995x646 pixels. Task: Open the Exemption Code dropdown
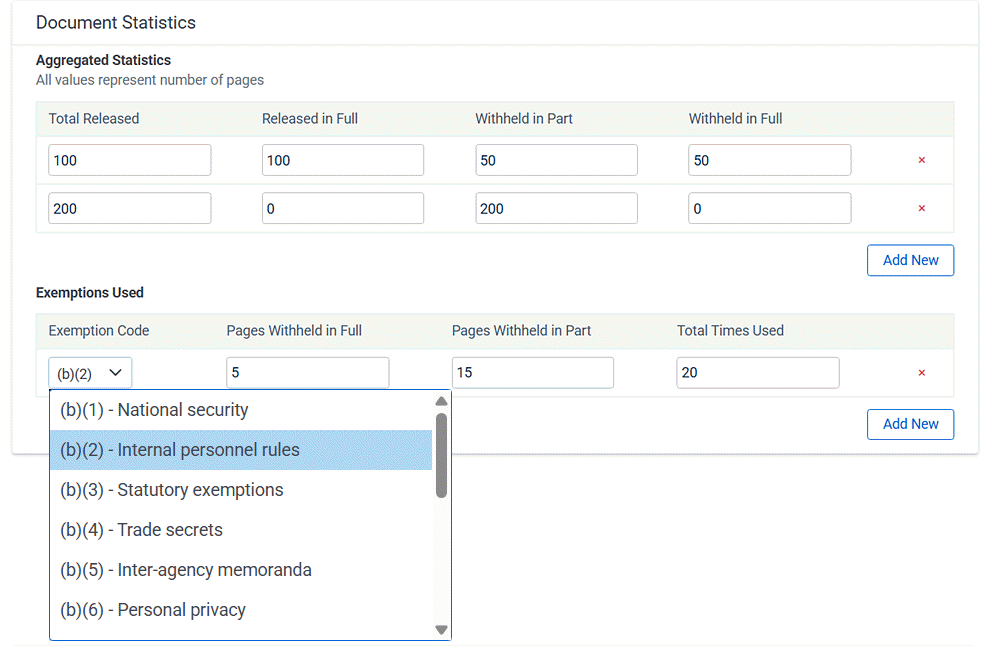click(x=90, y=373)
